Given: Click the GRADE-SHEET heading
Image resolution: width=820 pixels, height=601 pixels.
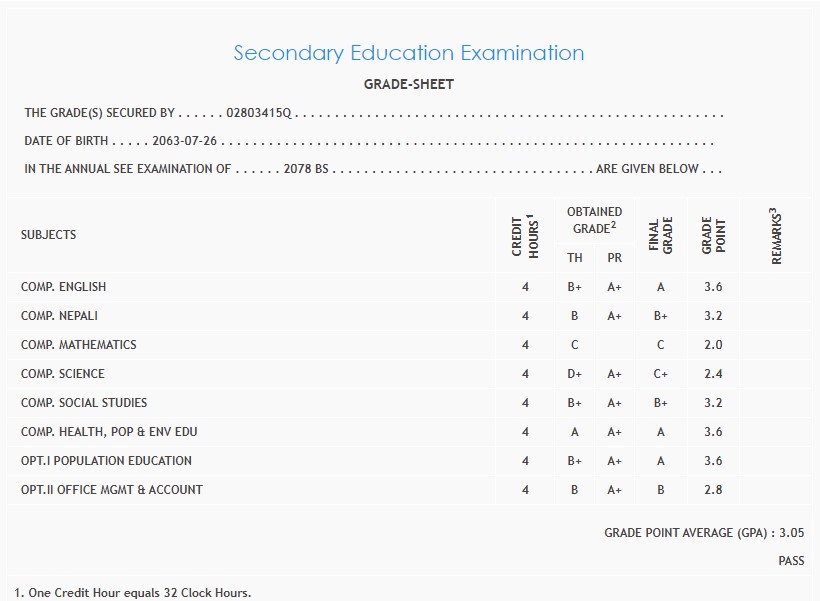Looking at the screenshot, I should 408,85.
